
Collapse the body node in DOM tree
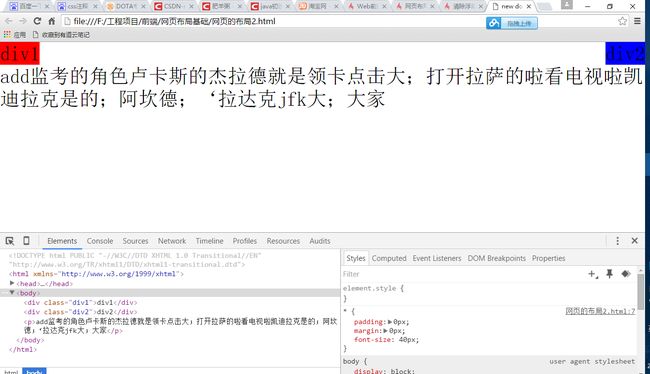[12, 293]
